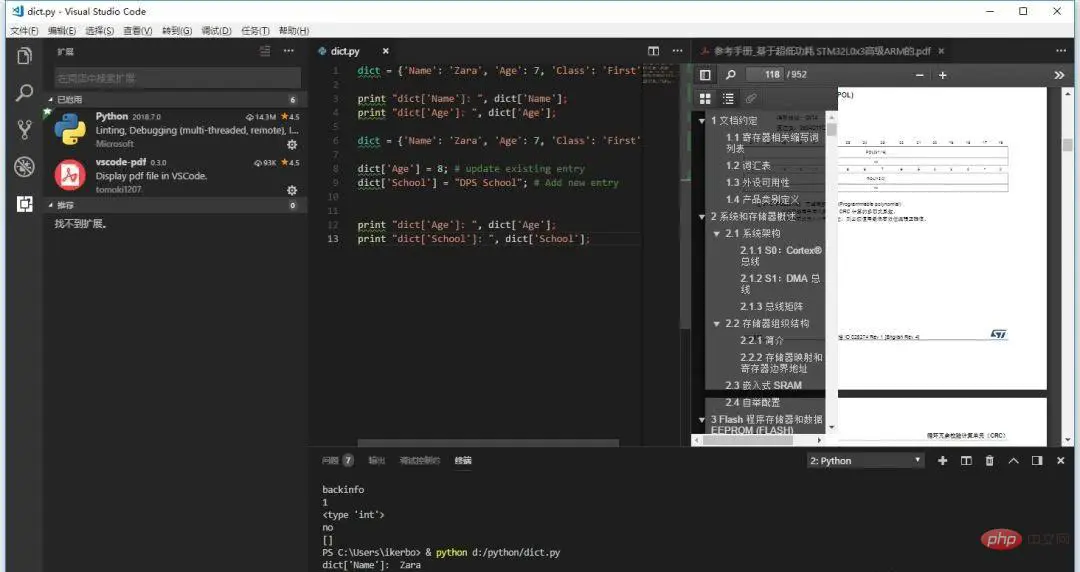Add a new terminal with plus icon
This screenshot has width=1080, height=572.
(942, 461)
